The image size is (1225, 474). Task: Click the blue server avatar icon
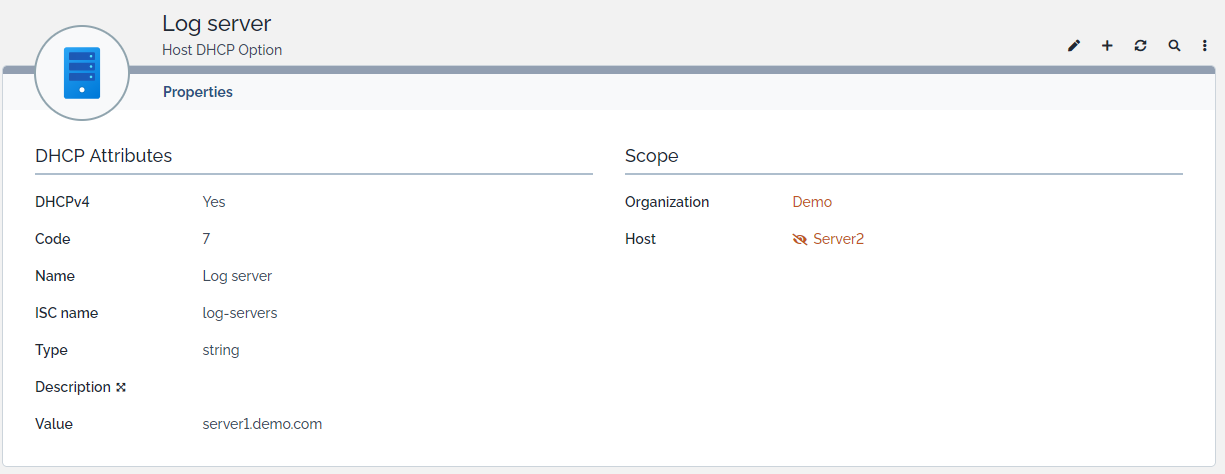click(x=82, y=74)
